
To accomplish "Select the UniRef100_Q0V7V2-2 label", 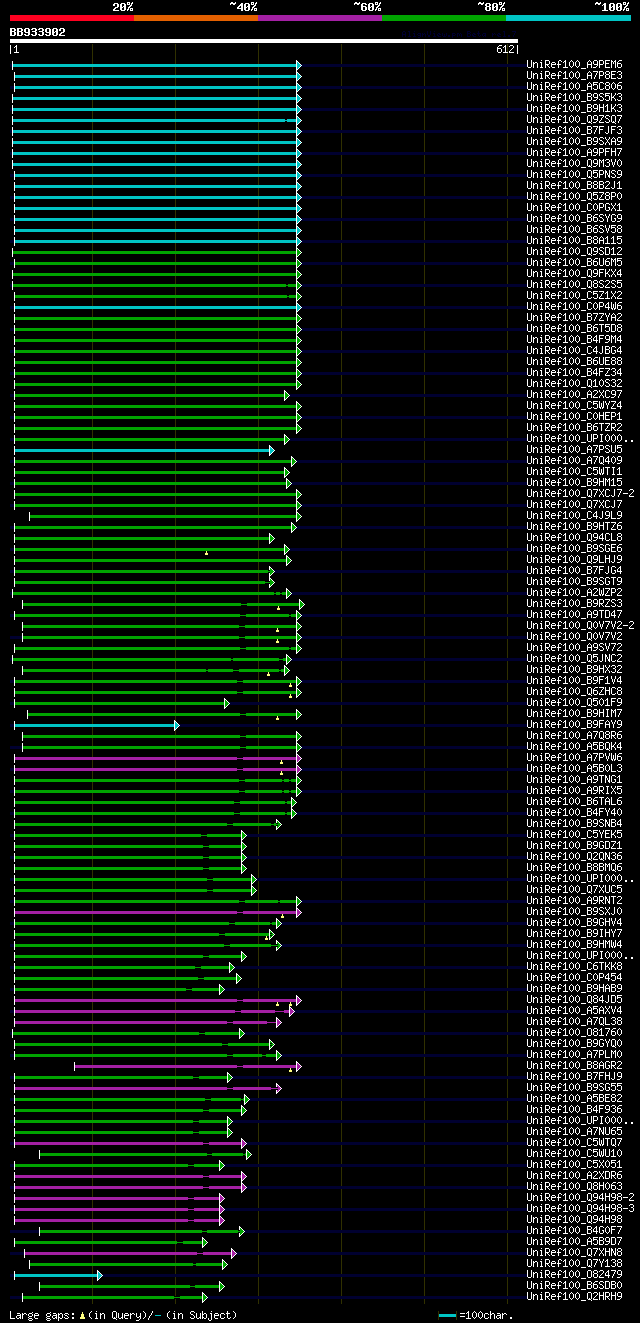I will pos(580,625).
